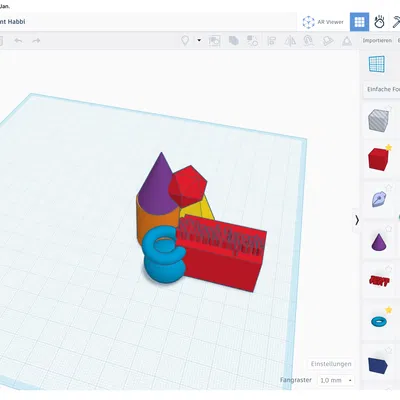
Task: Select the lower blue torus ring
Action: [165, 272]
